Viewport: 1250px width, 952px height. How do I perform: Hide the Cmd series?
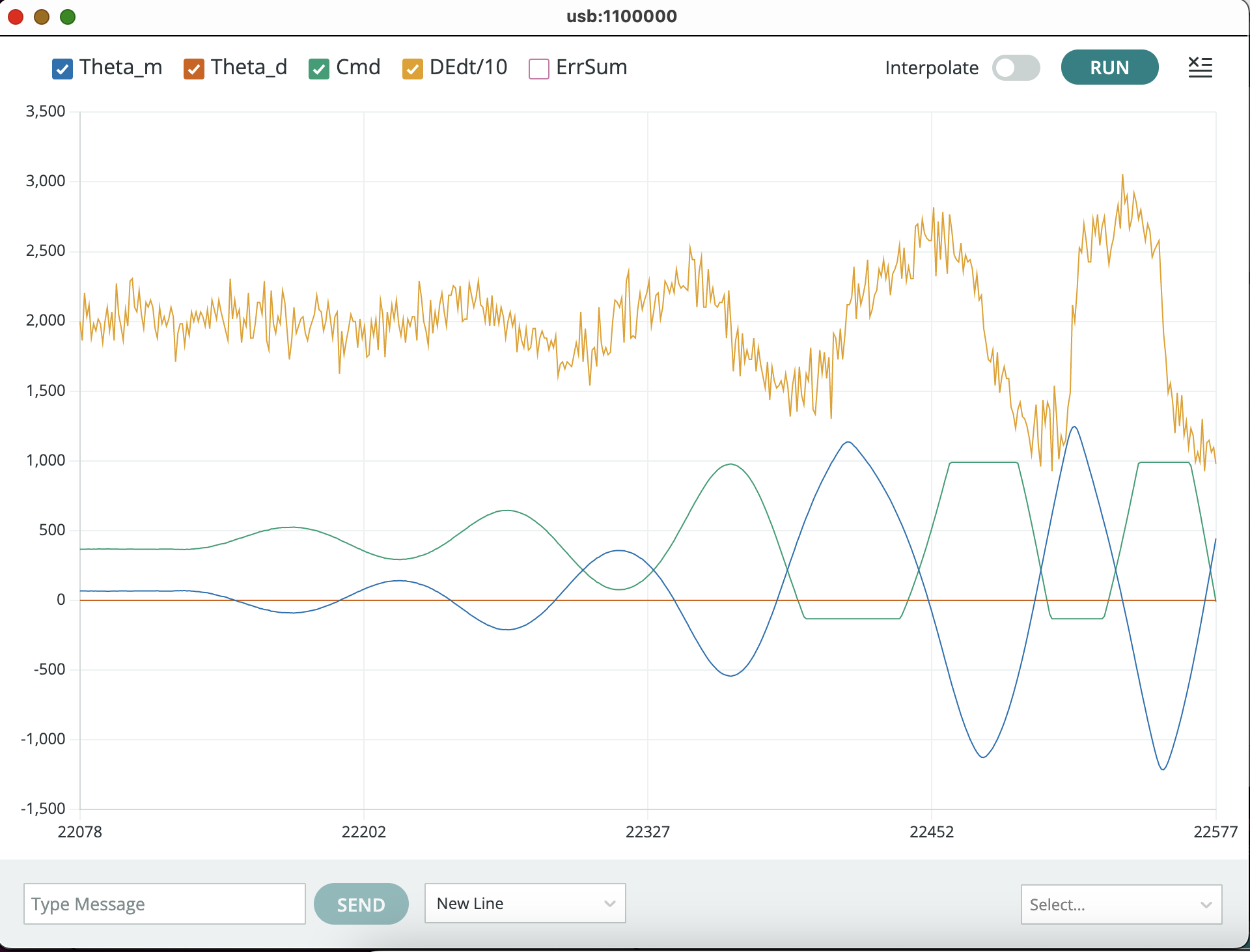pos(319,68)
